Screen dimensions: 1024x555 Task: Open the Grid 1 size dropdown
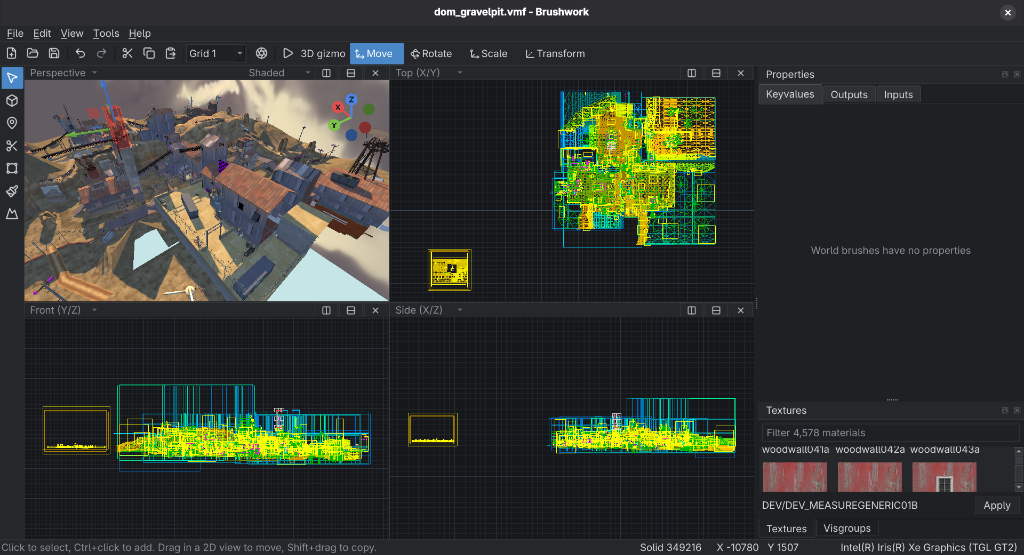pos(216,54)
